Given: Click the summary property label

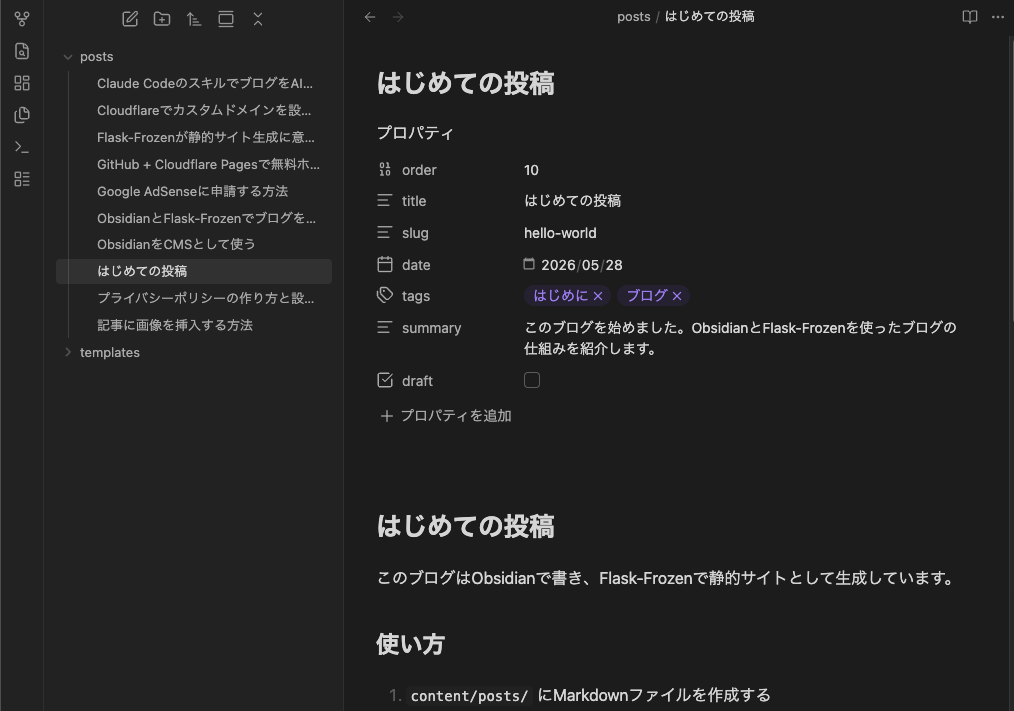Looking at the screenshot, I should click(431, 328).
